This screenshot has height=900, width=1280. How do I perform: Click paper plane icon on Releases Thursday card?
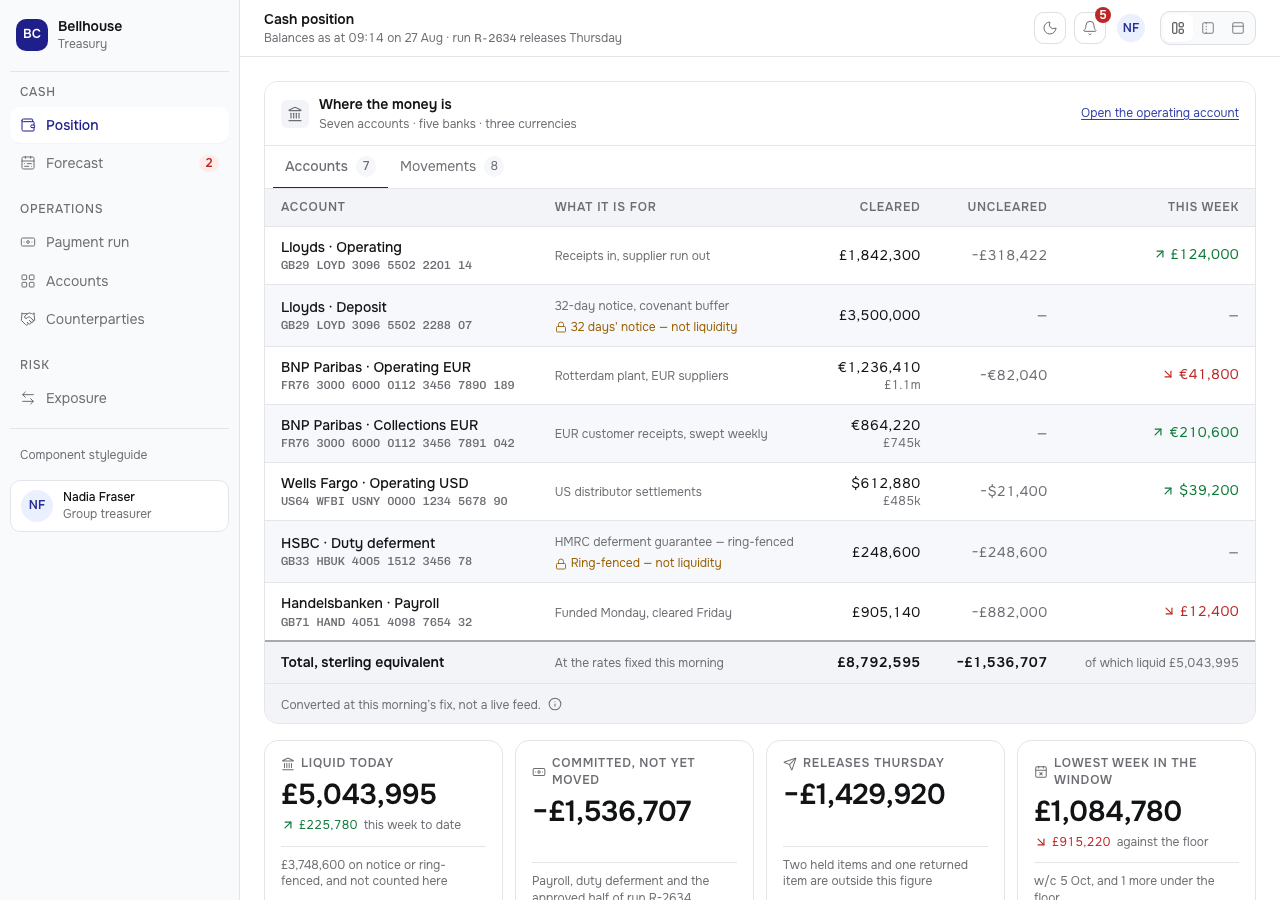click(790, 763)
